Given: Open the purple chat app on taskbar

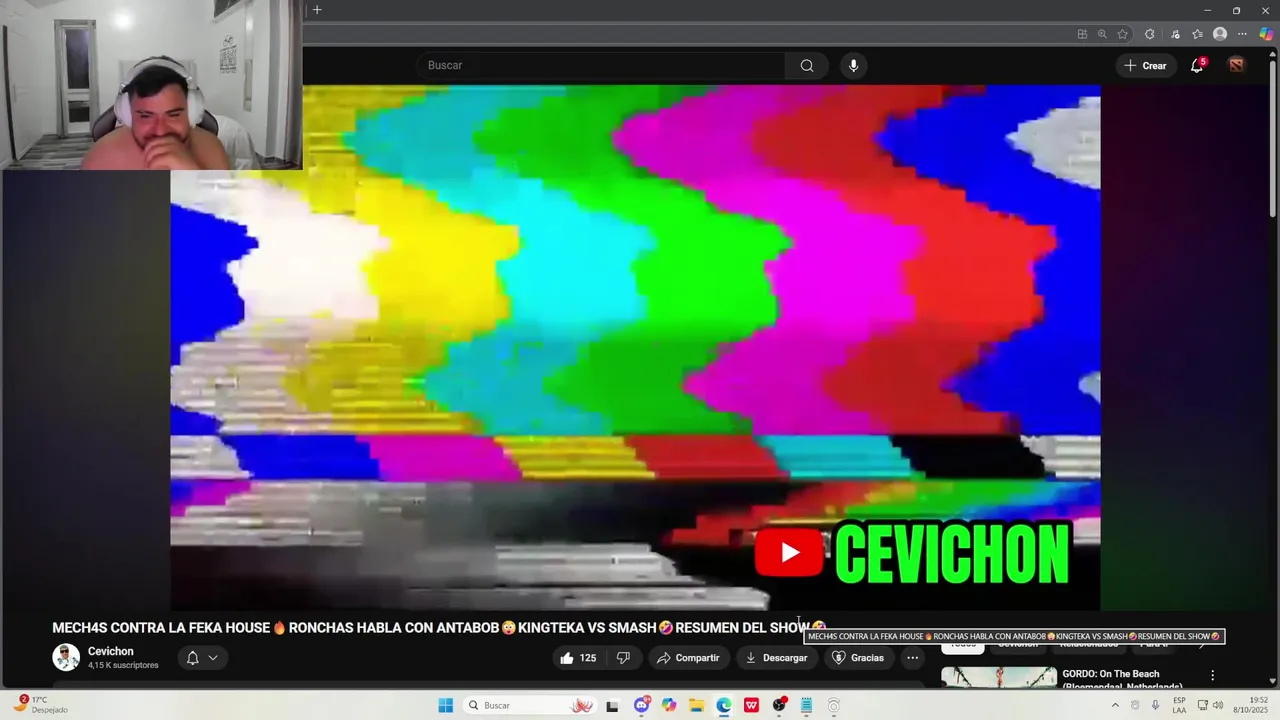Looking at the screenshot, I should [642, 705].
